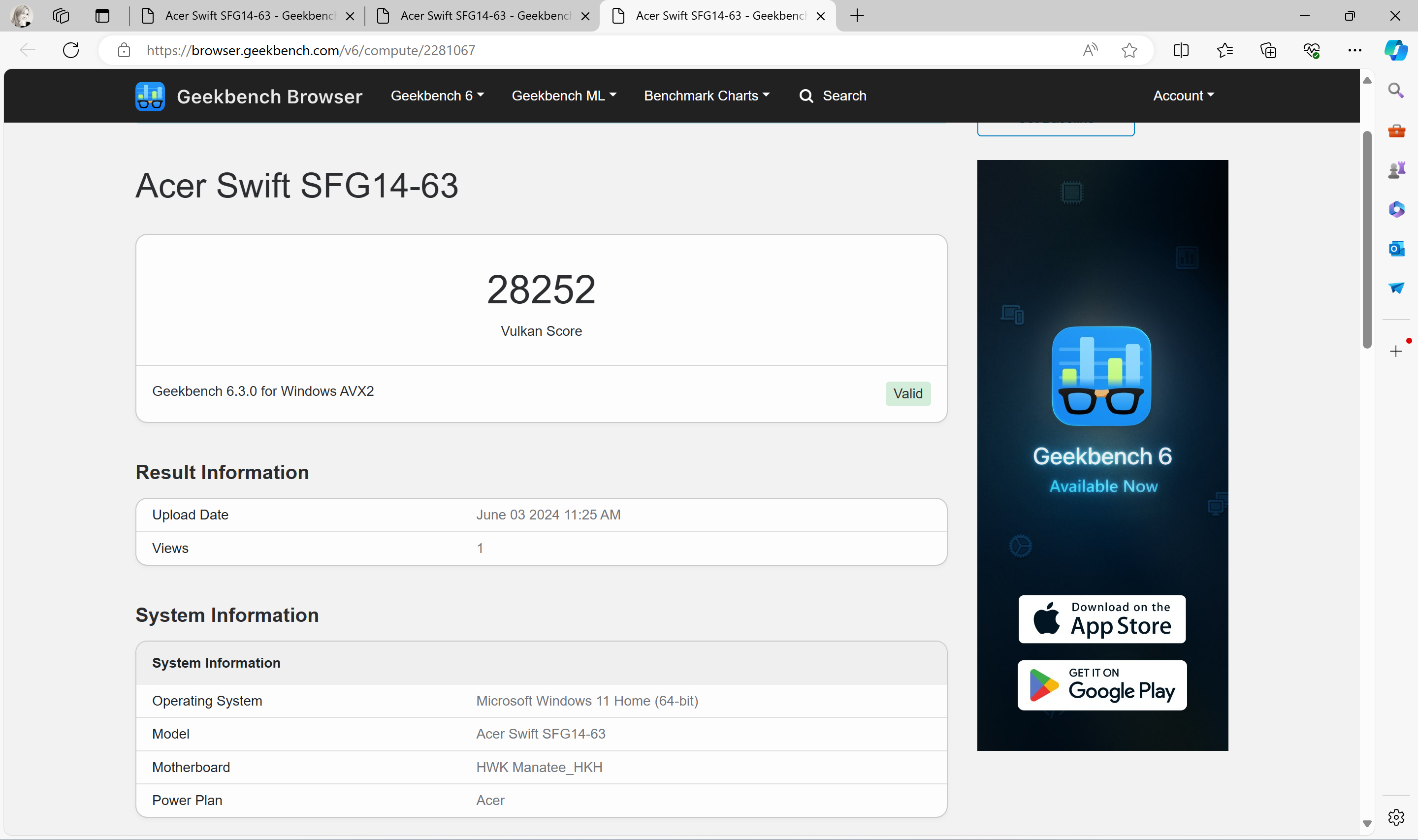Add this page to favorites star icon
1418x840 pixels.
(1129, 50)
